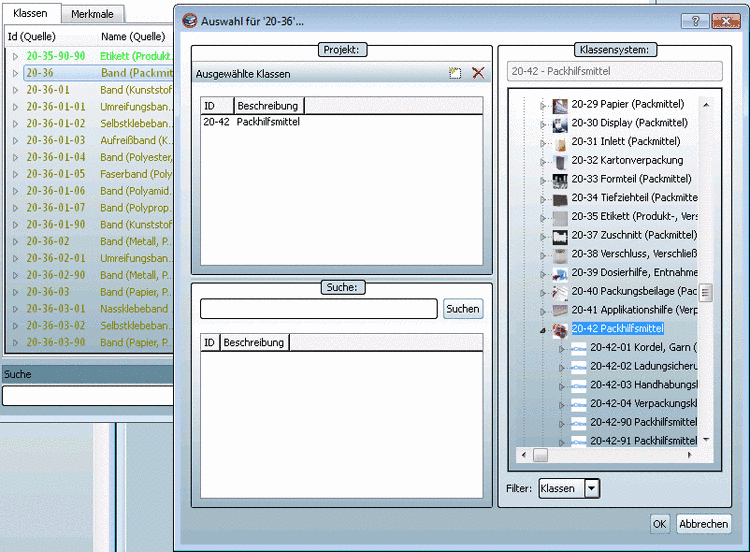Click the 20-42 Packhilfsmittel thumbnail icon
Screen dimensions: 750x552
(560, 330)
